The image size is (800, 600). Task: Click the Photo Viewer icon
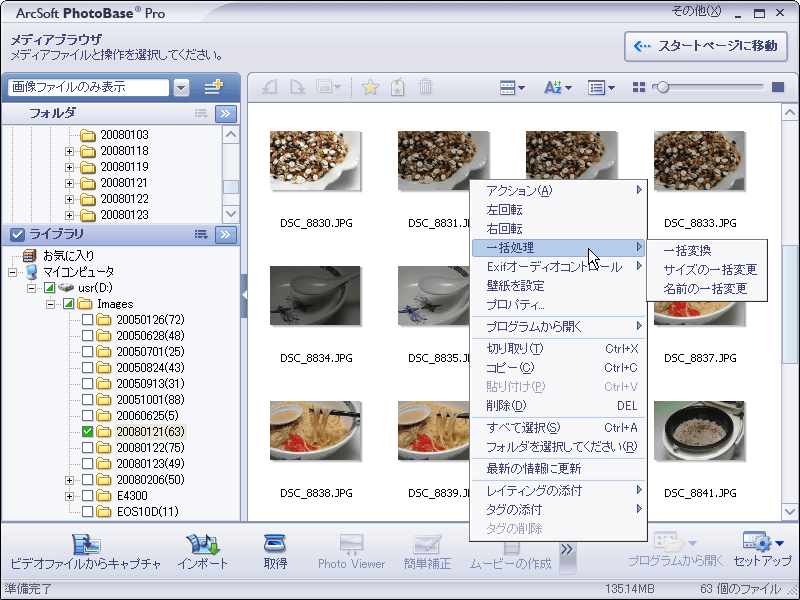352,544
